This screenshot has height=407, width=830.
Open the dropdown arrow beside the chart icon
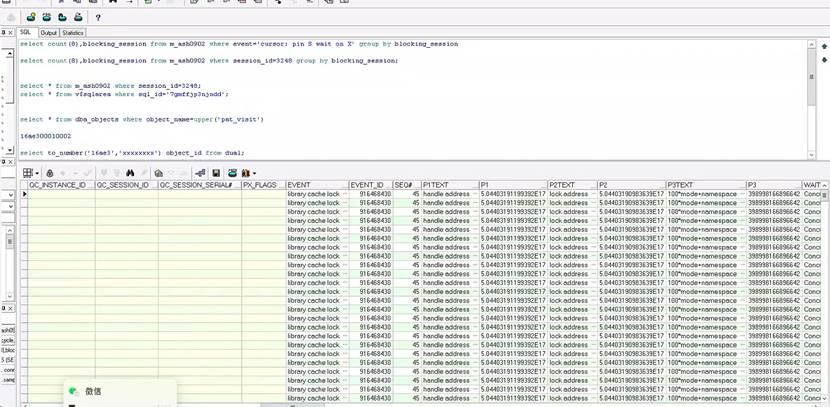tap(255, 173)
